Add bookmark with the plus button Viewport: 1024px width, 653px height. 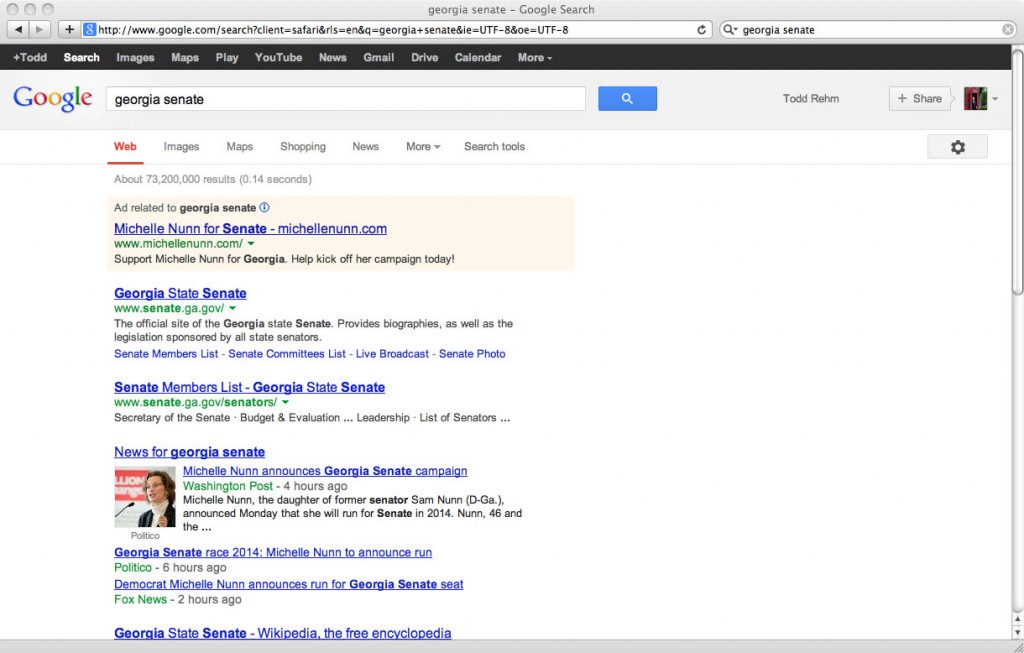69,29
